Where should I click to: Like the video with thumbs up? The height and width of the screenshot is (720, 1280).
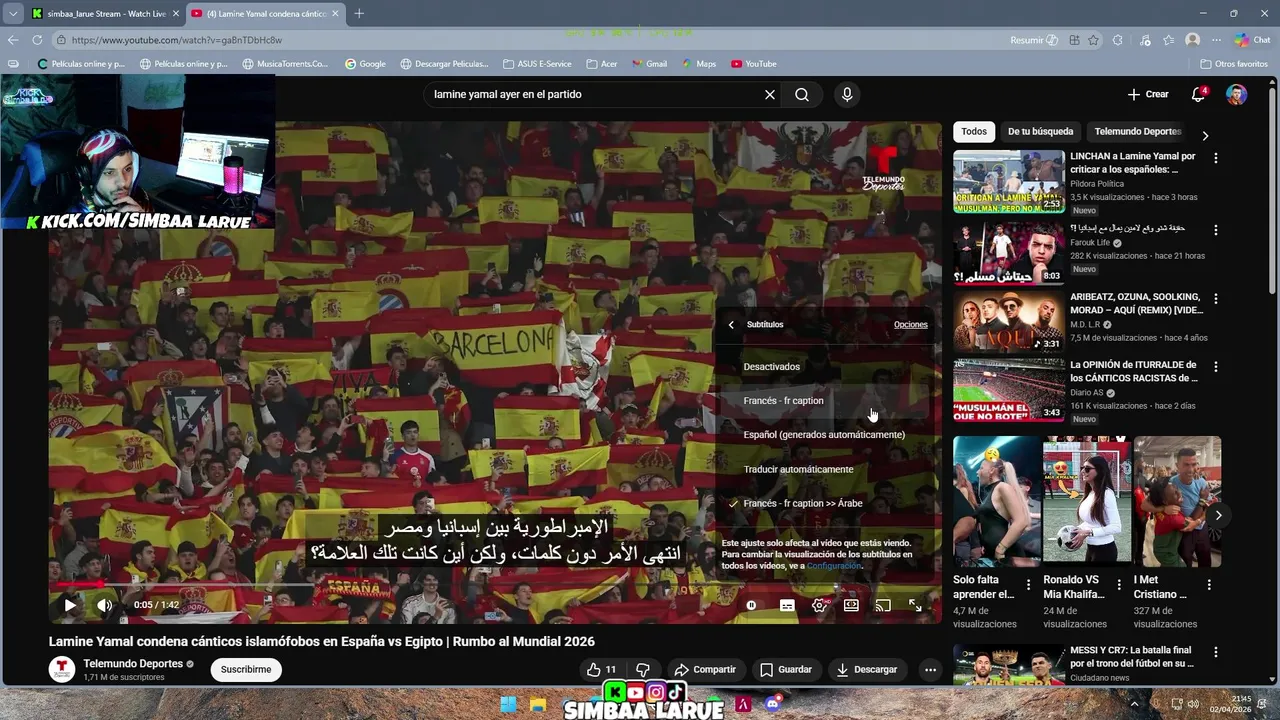click(602, 670)
